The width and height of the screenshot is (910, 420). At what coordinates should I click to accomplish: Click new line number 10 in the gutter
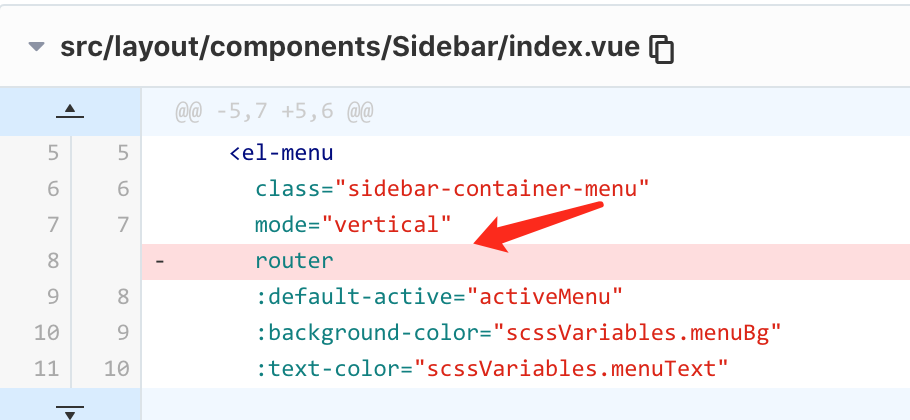(x=117, y=368)
